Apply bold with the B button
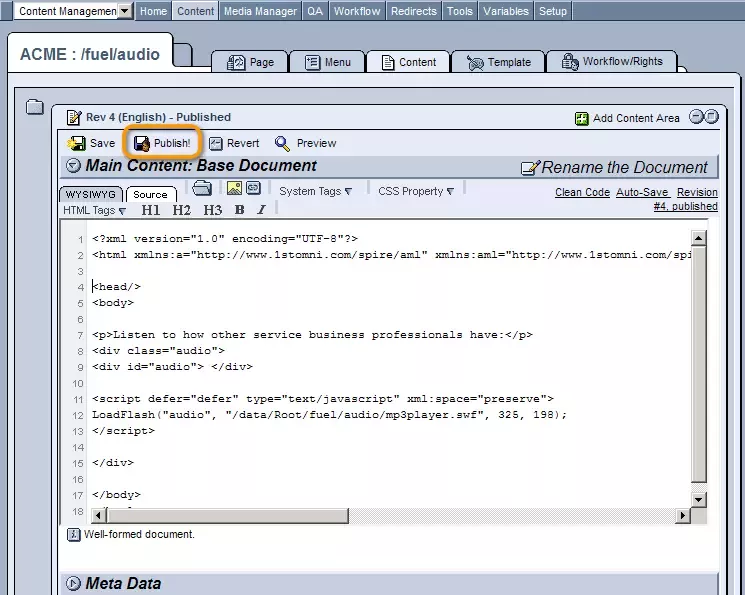The image size is (745, 595). 239,210
